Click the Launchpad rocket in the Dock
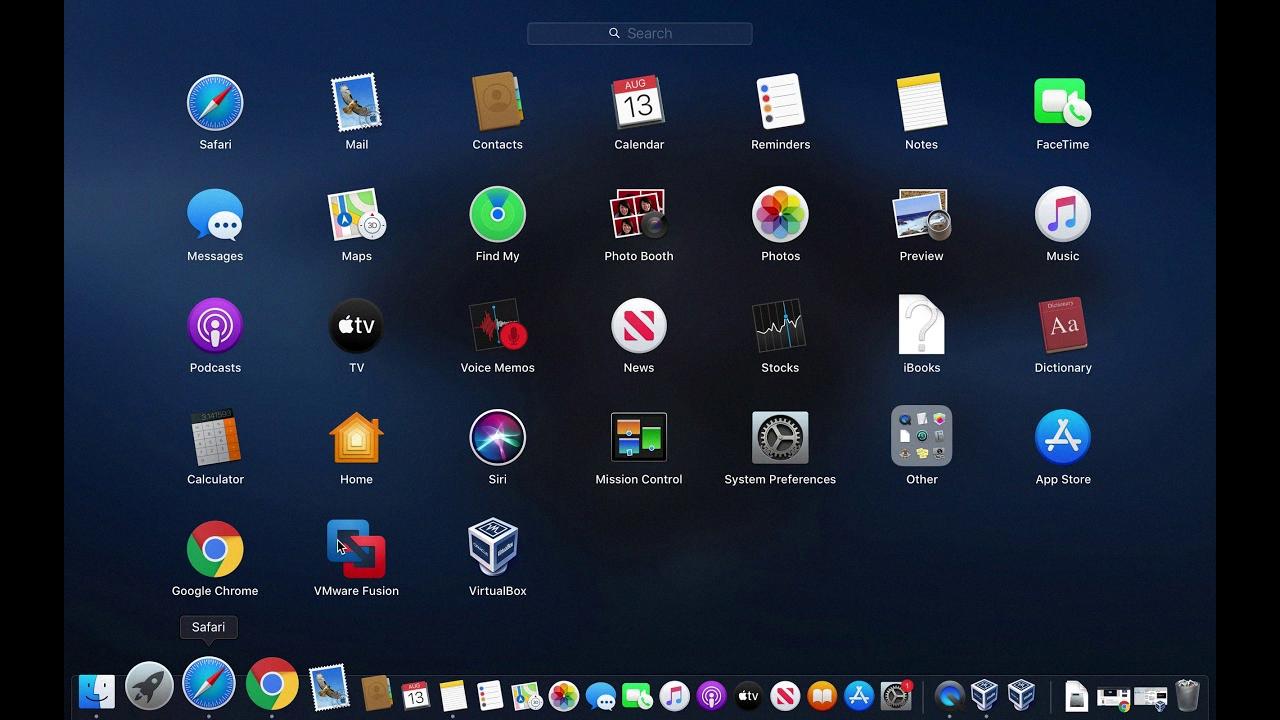 tap(149, 686)
